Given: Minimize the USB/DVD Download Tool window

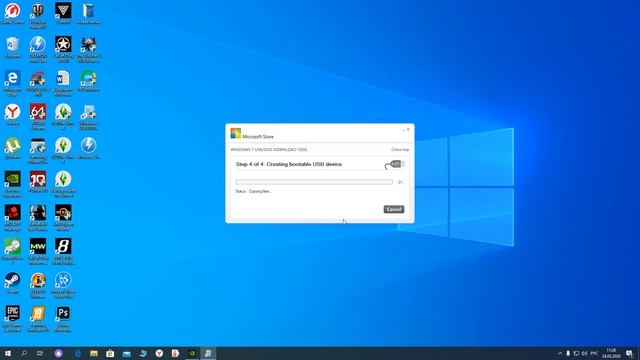Looking at the screenshot, I should (x=403, y=130).
